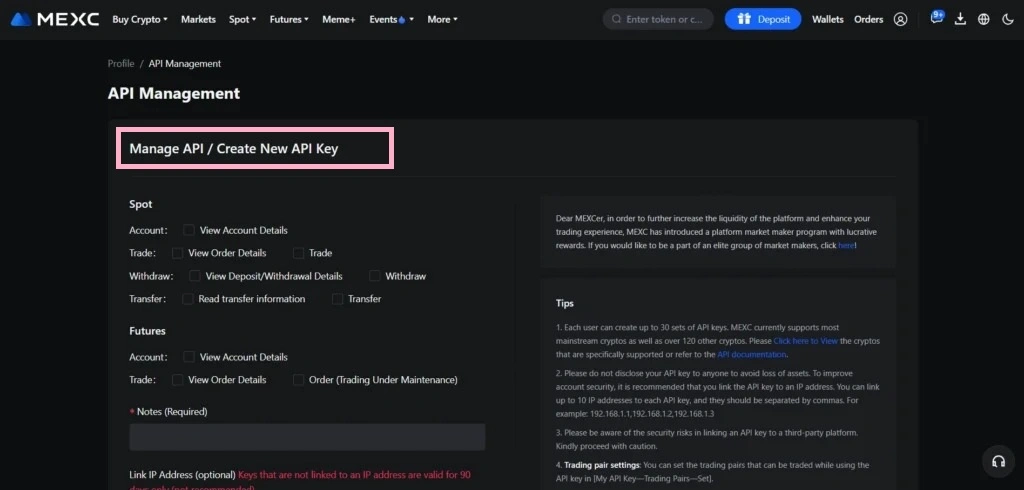The height and width of the screenshot is (490, 1024).
Task: Click the 'here' market maker link
Action: (846, 246)
